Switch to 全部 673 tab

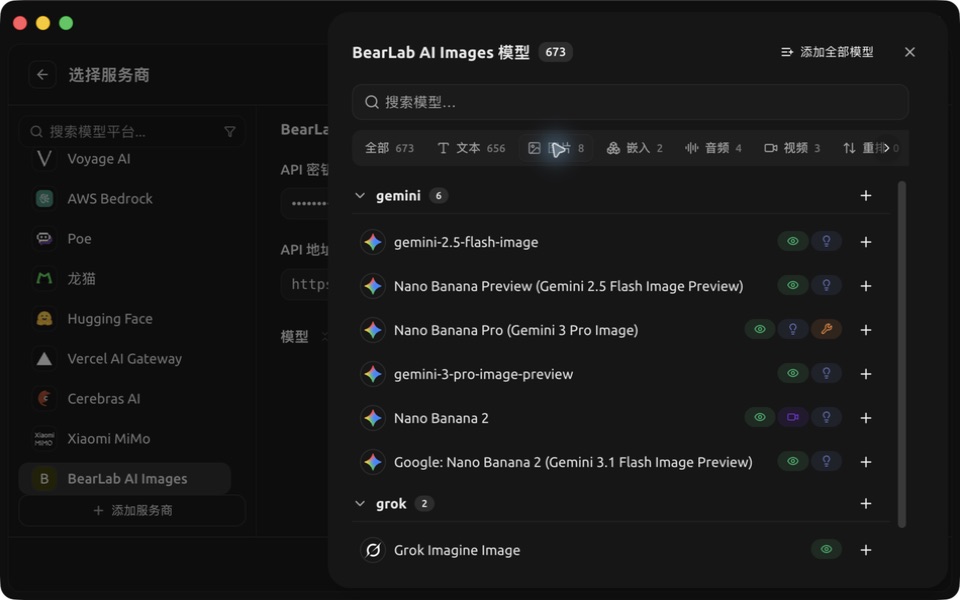point(389,148)
